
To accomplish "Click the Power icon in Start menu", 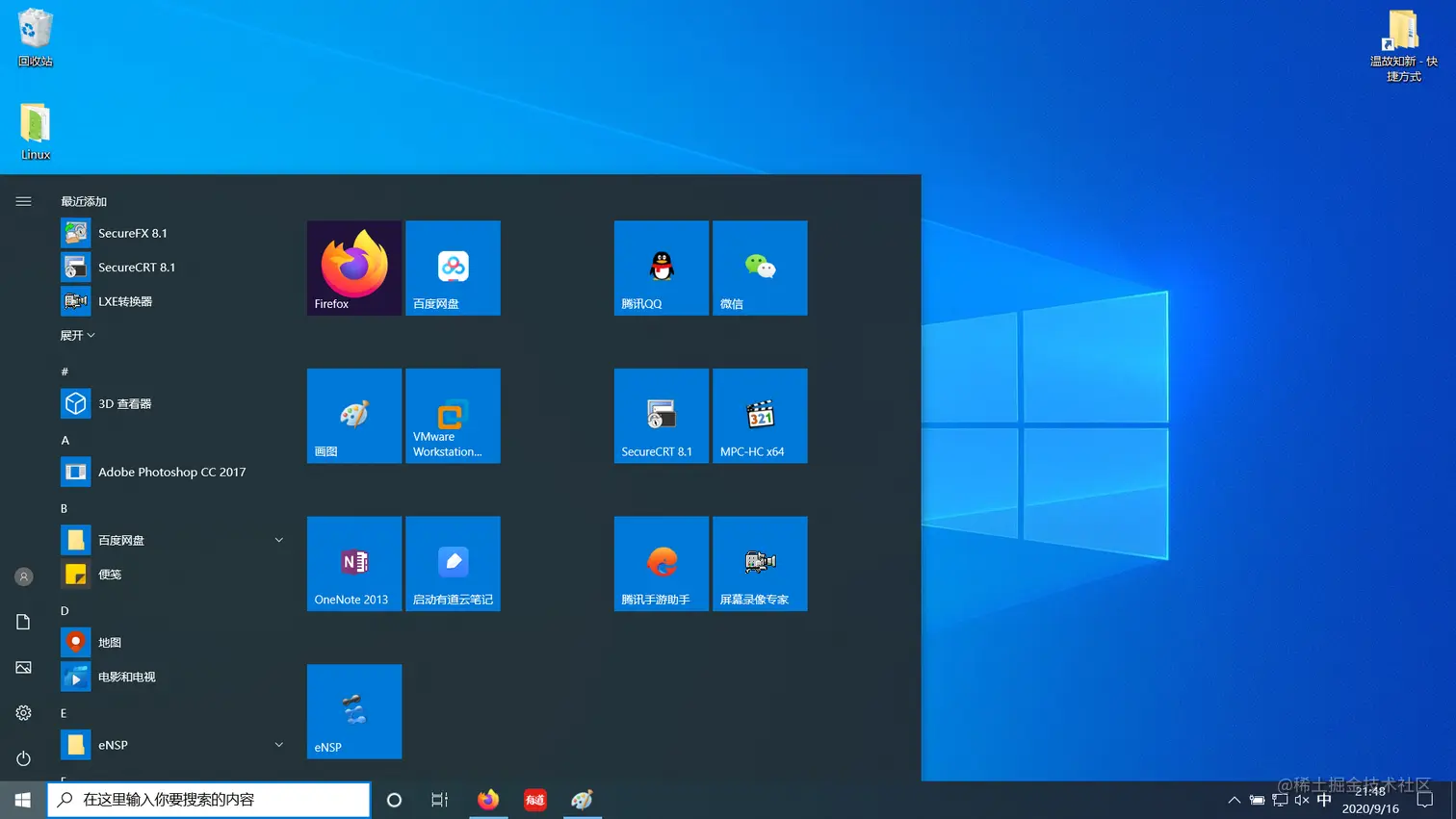I will point(24,758).
